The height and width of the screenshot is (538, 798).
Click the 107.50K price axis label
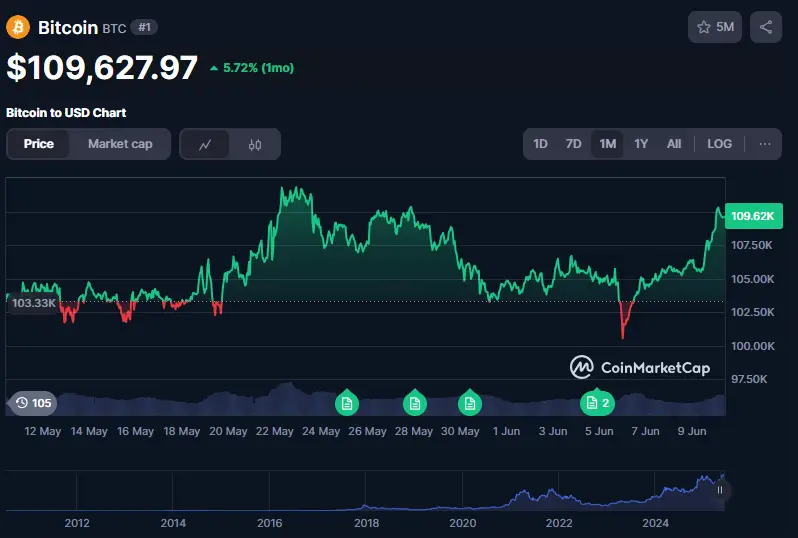click(x=752, y=245)
